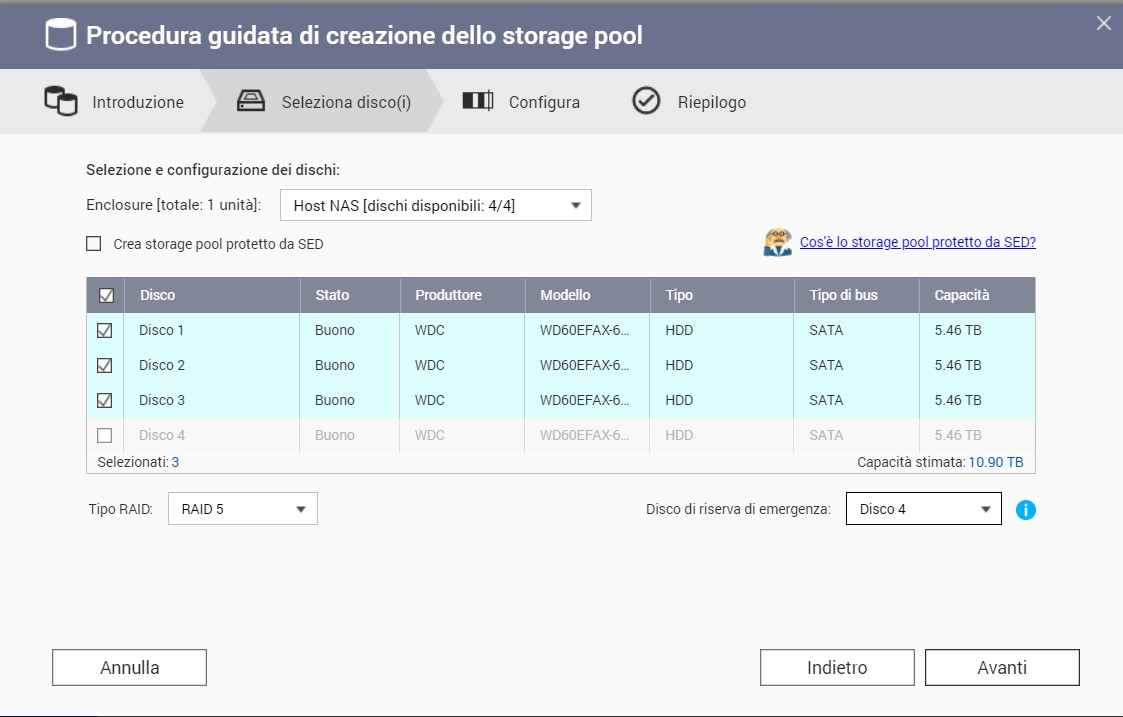The width and height of the screenshot is (1123, 717).
Task: Sort table by Capacità column header
Action: tap(961, 295)
